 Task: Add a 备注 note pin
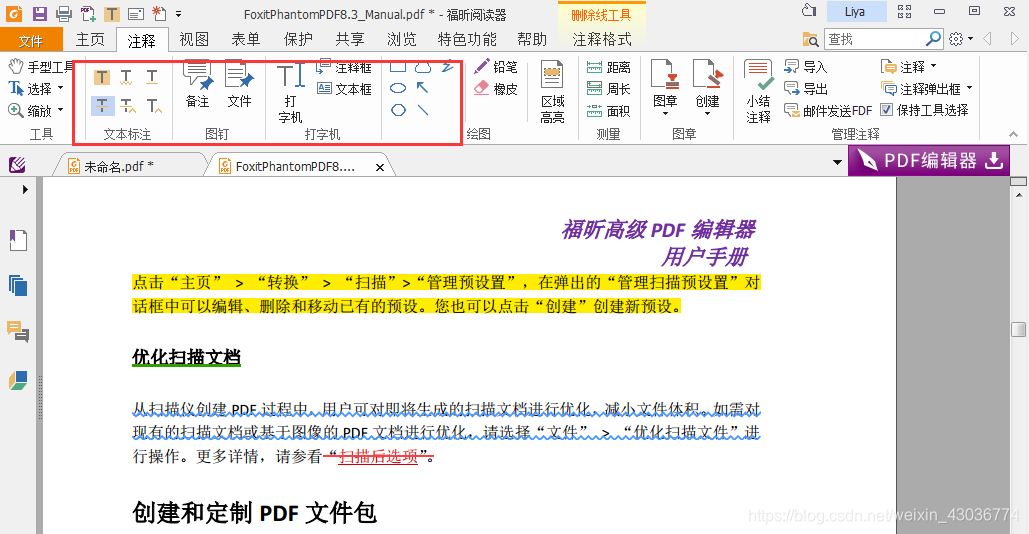click(x=198, y=83)
